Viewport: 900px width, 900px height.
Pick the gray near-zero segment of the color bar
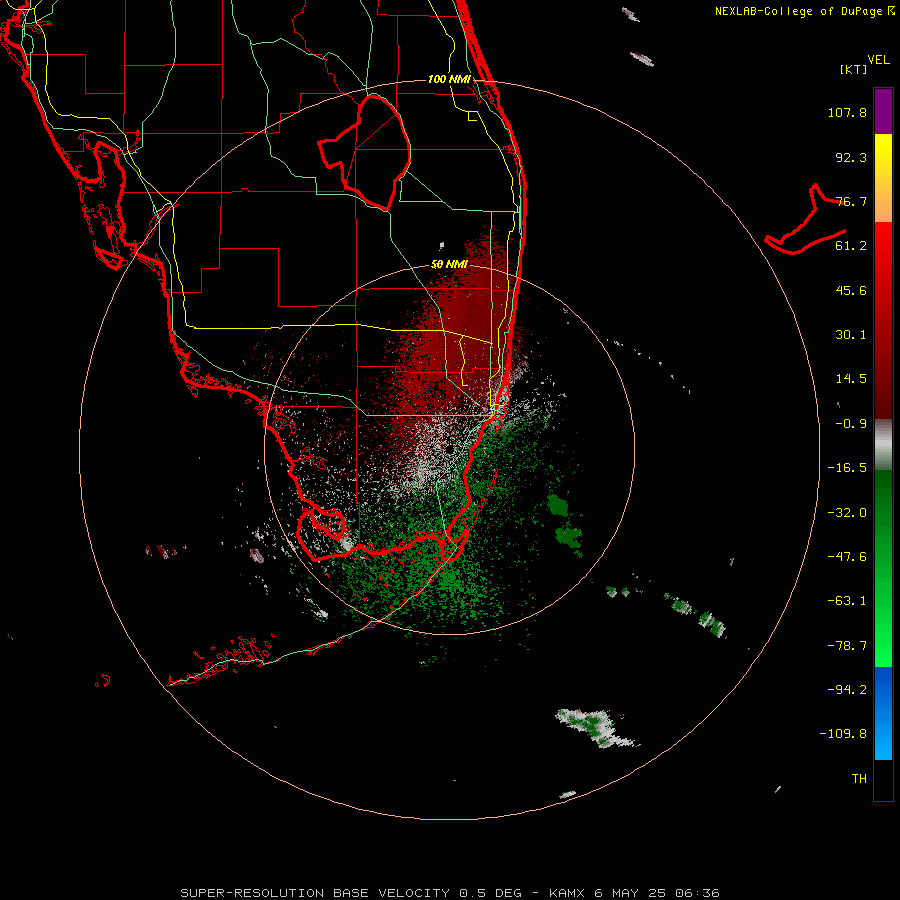click(x=883, y=445)
